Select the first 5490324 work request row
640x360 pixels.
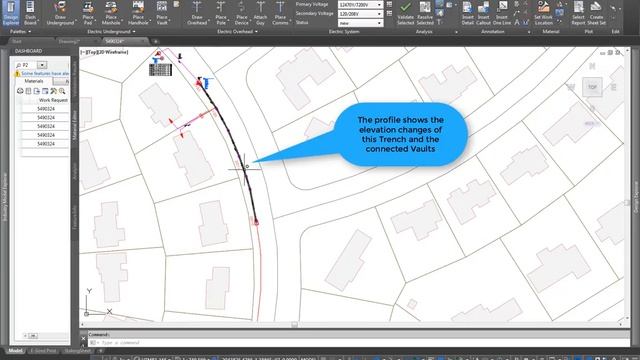pyautogui.click(x=45, y=109)
